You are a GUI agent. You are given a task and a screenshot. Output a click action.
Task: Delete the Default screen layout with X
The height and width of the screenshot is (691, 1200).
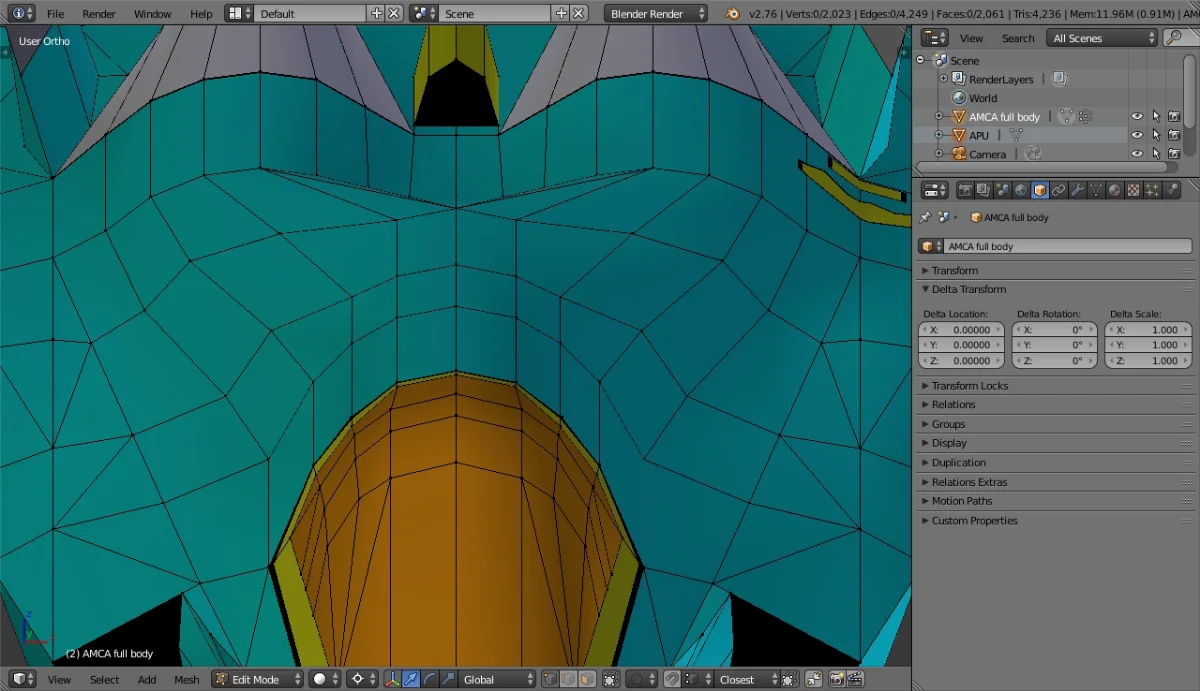(x=394, y=14)
